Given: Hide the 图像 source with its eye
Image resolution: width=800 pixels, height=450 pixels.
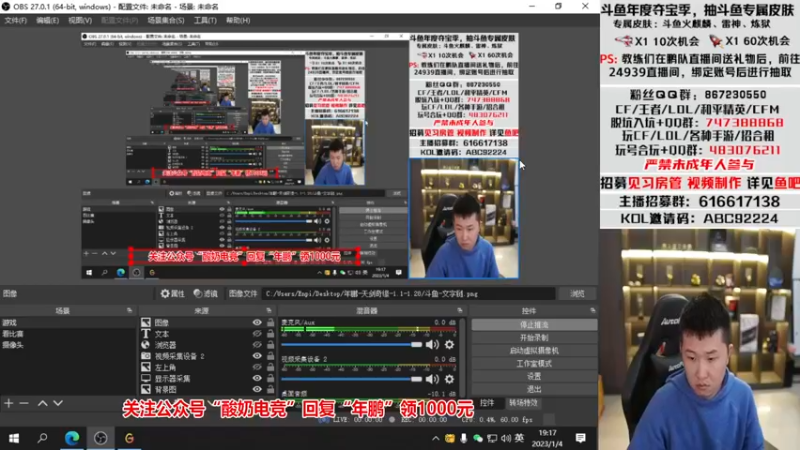Looking at the screenshot, I should tap(257, 322).
